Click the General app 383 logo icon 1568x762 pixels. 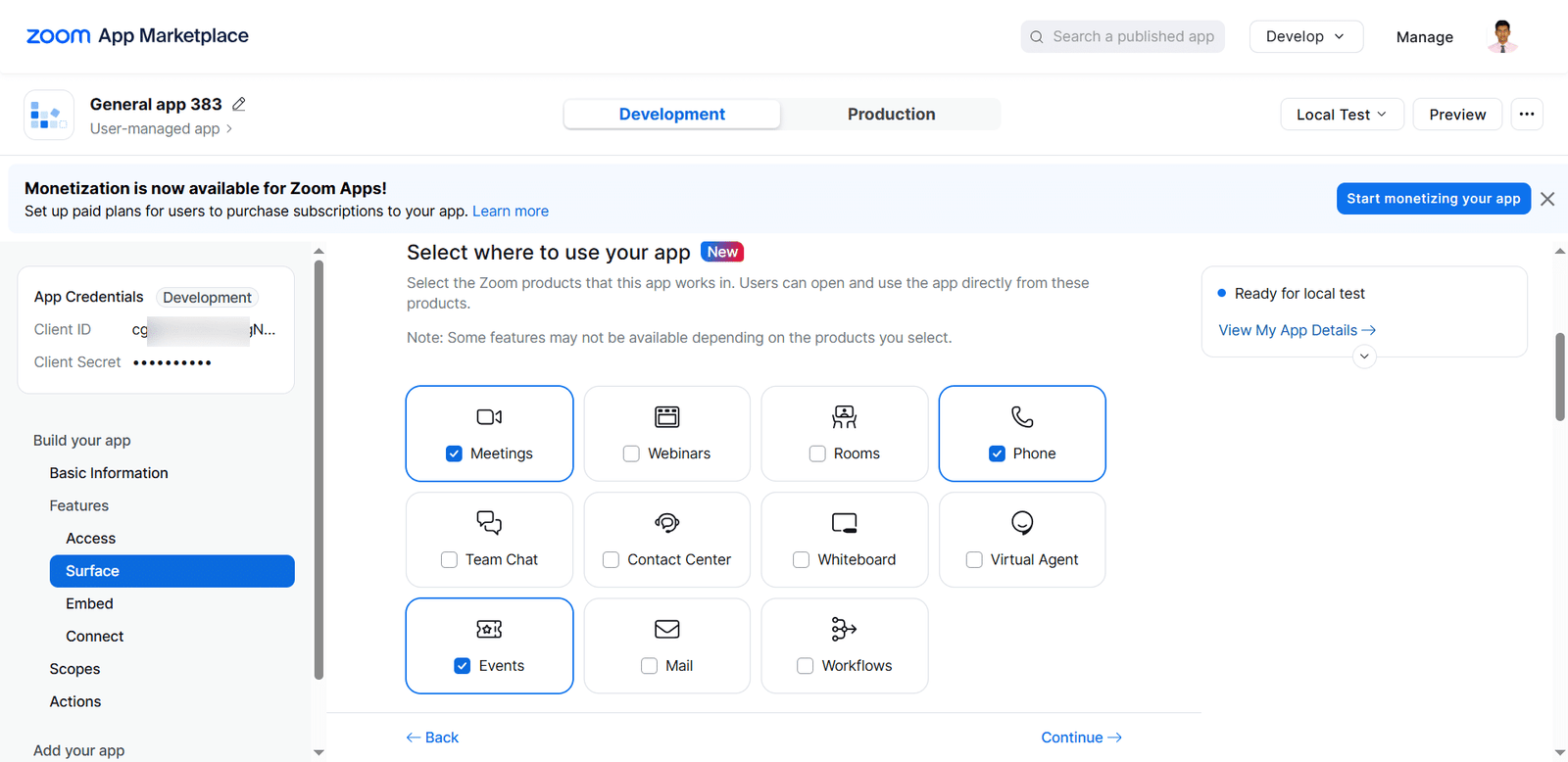pyautogui.click(x=49, y=116)
